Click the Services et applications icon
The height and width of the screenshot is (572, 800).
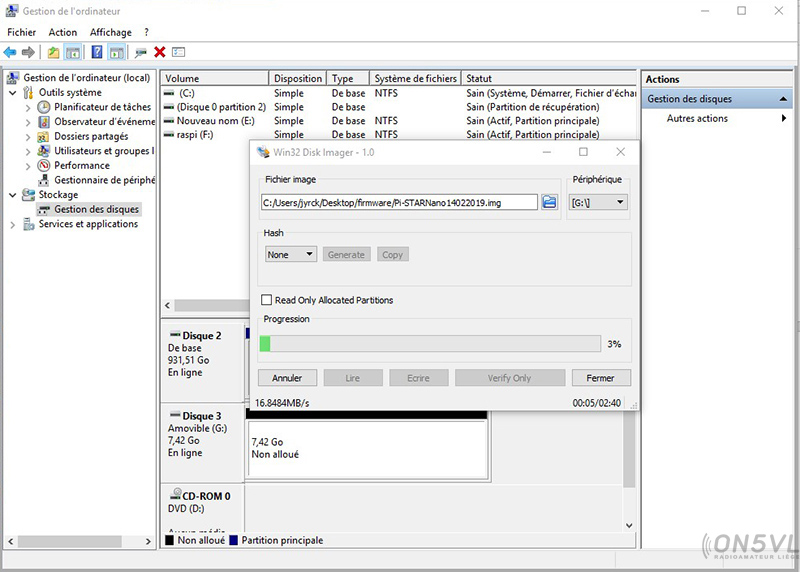(29, 224)
